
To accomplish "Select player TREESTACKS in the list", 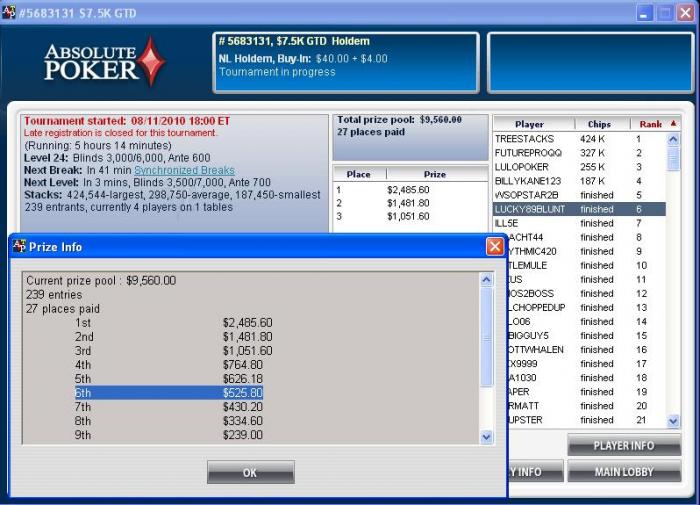I will [x=579, y=139].
